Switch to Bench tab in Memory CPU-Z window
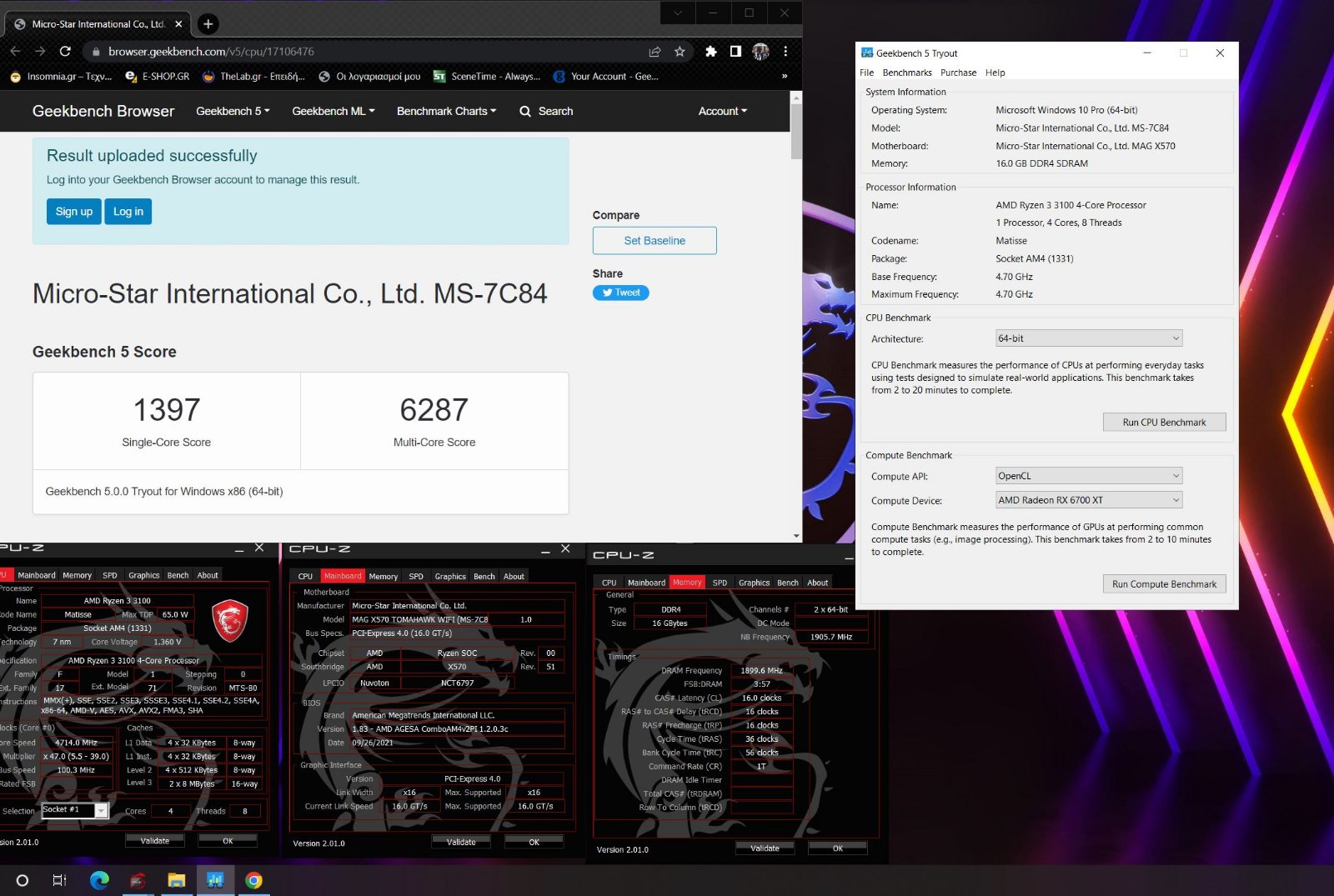 pos(788,583)
